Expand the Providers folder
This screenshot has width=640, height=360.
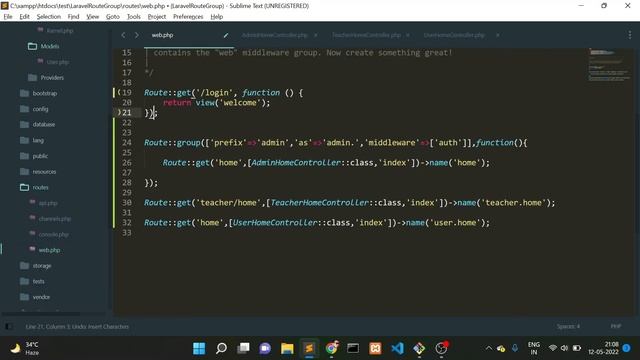pos(46,78)
